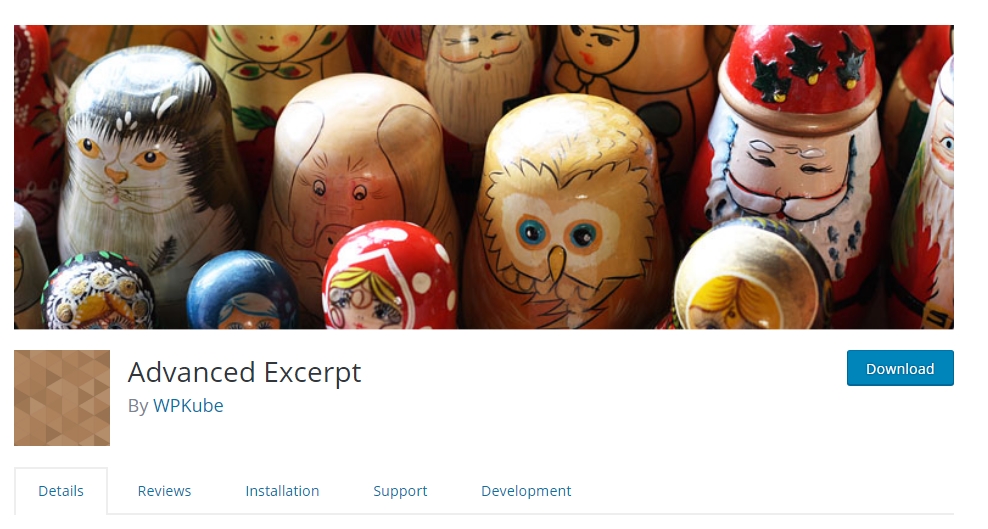Image resolution: width=988 pixels, height=529 pixels.
Task: Open the WPKube author link
Action: click(x=188, y=406)
